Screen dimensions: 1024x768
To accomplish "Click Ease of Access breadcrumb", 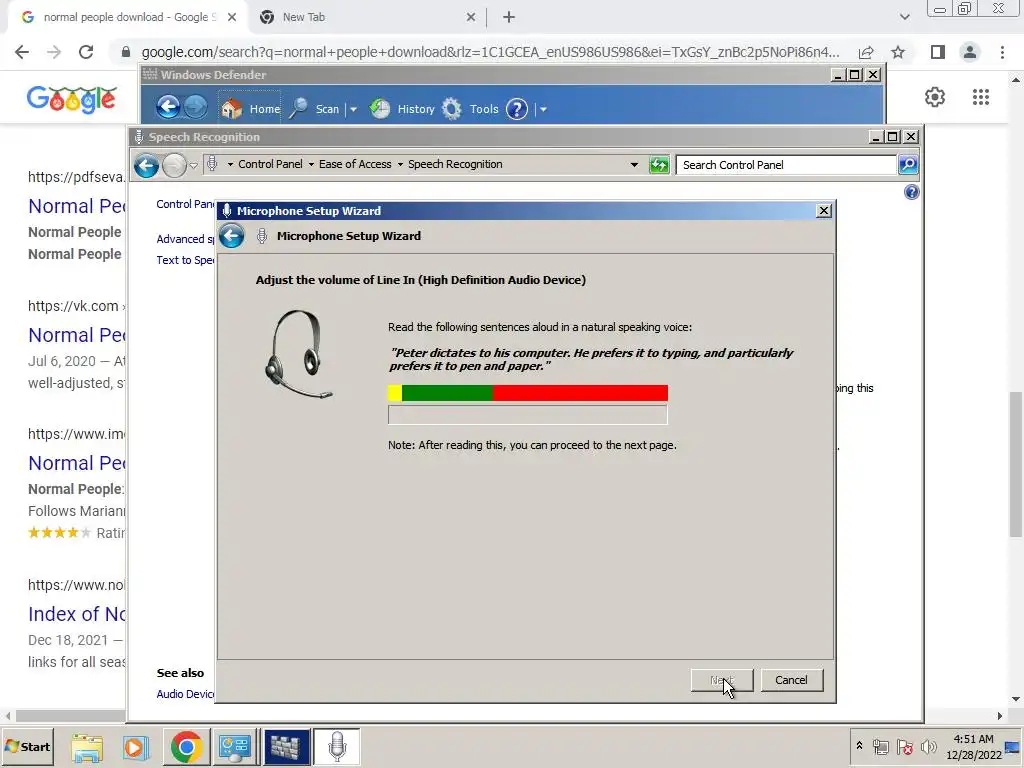I will click(355, 164).
